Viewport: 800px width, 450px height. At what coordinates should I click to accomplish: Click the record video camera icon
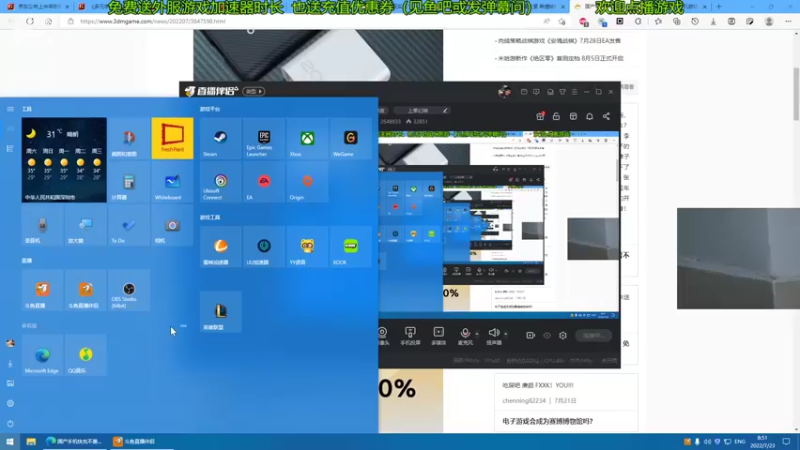(x=531, y=335)
